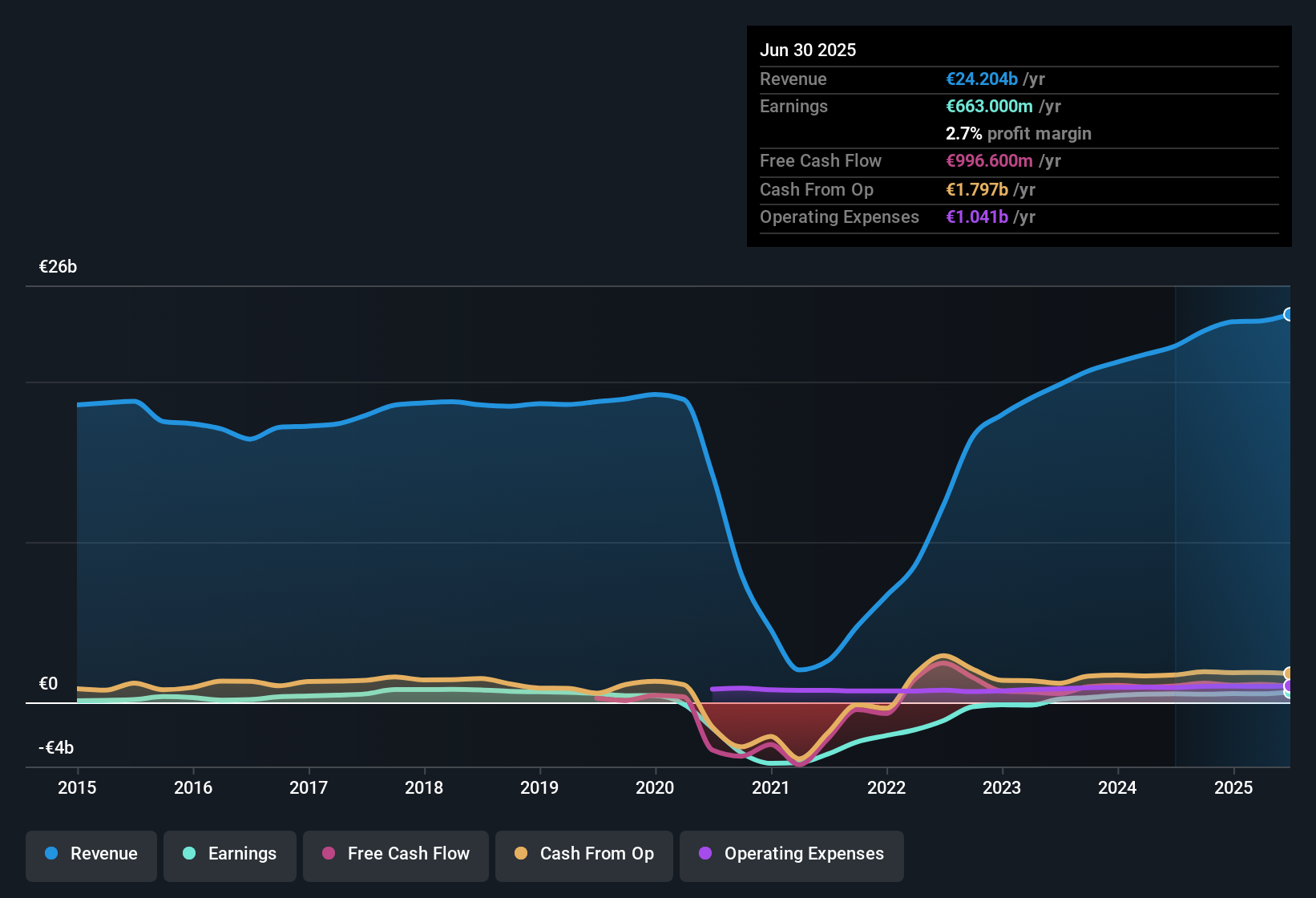Toggle the Revenue series off
Viewport: 1316px width, 898px height.
91,854
